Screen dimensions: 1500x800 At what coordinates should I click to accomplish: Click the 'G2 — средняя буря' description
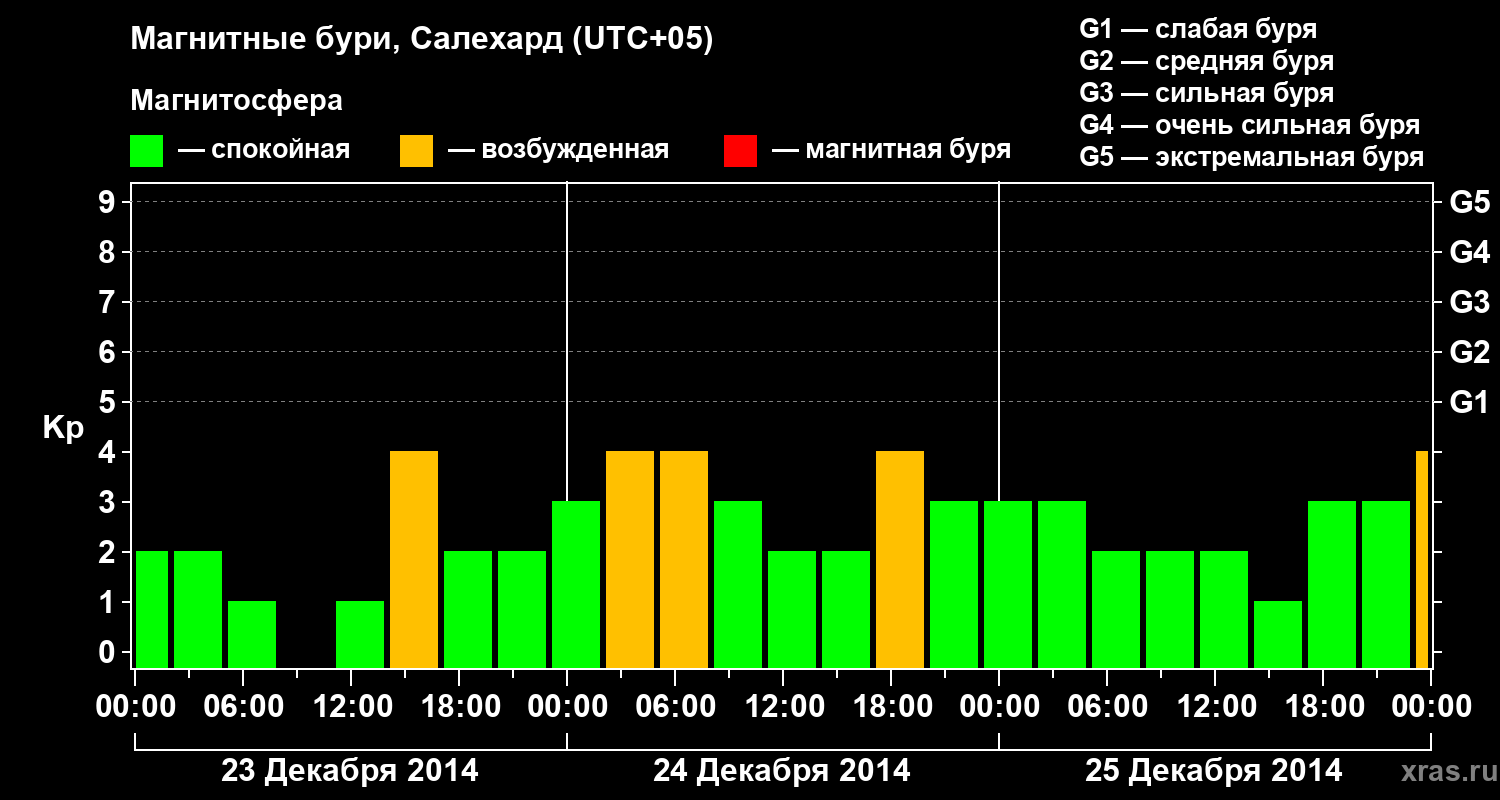1206,61
